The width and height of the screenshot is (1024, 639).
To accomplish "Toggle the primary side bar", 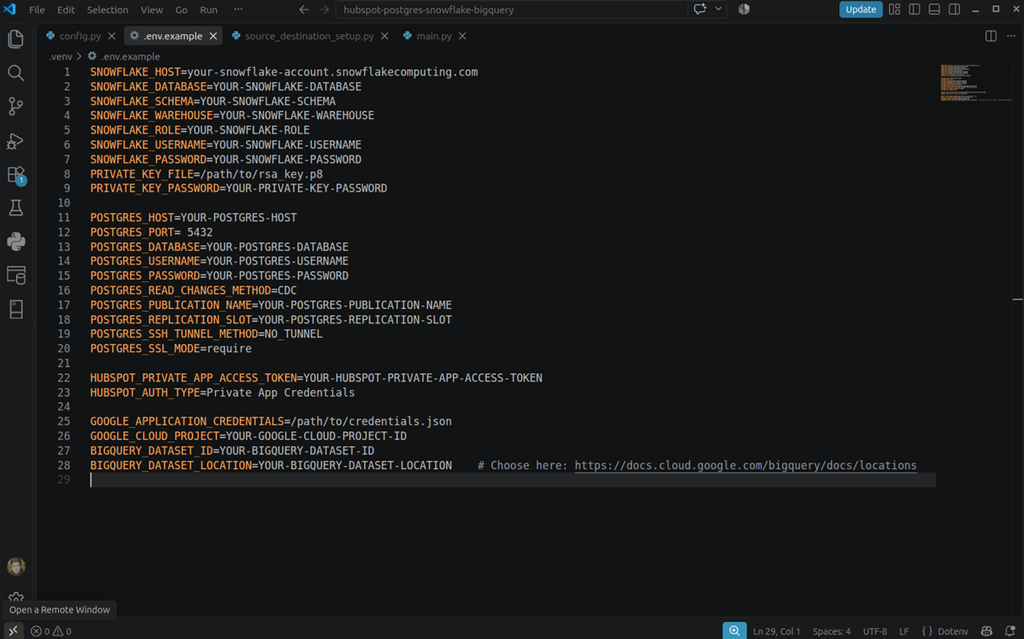I will coord(914,9).
